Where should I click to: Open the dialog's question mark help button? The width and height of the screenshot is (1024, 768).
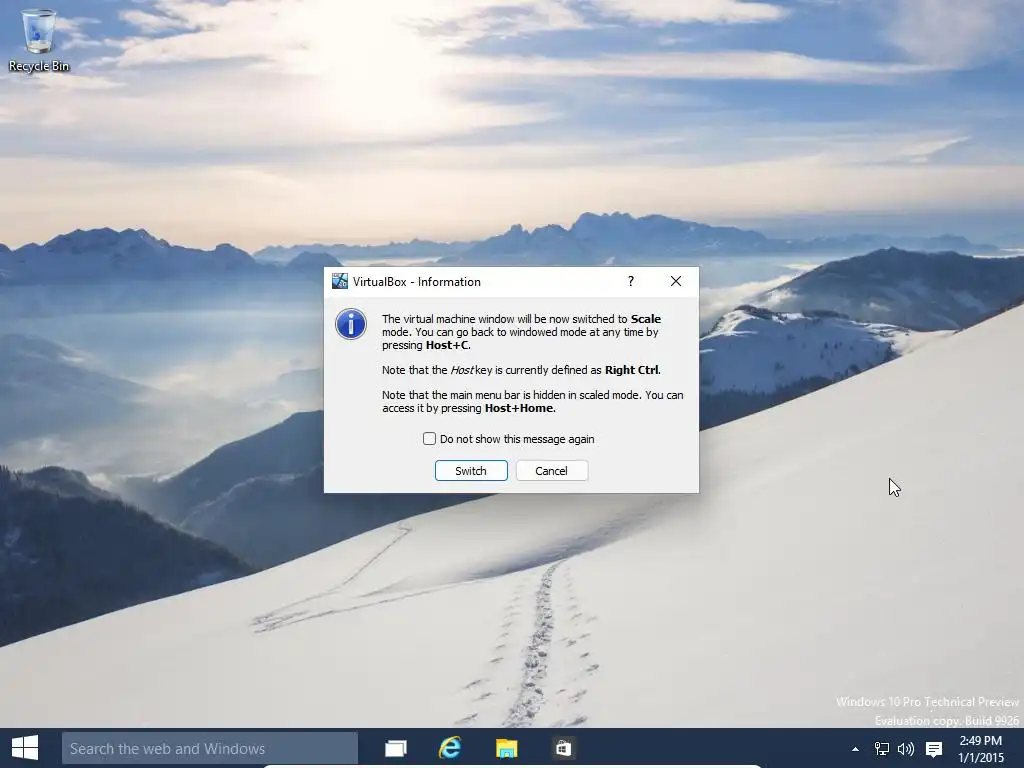[630, 281]
